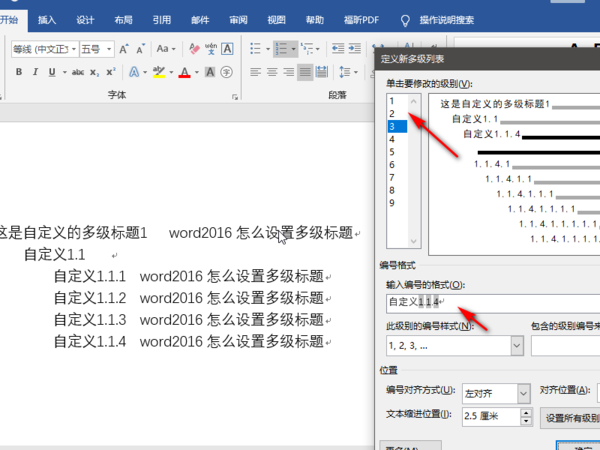Click the numbering list icon
The height and width of the screenshot is (450, 600).
282,49
